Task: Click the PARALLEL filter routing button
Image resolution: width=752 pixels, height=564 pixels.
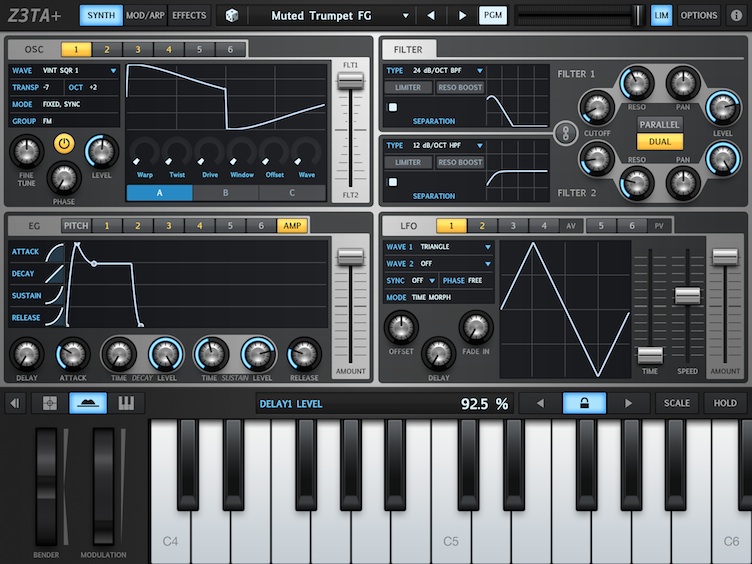Action: tap(659, 124)
